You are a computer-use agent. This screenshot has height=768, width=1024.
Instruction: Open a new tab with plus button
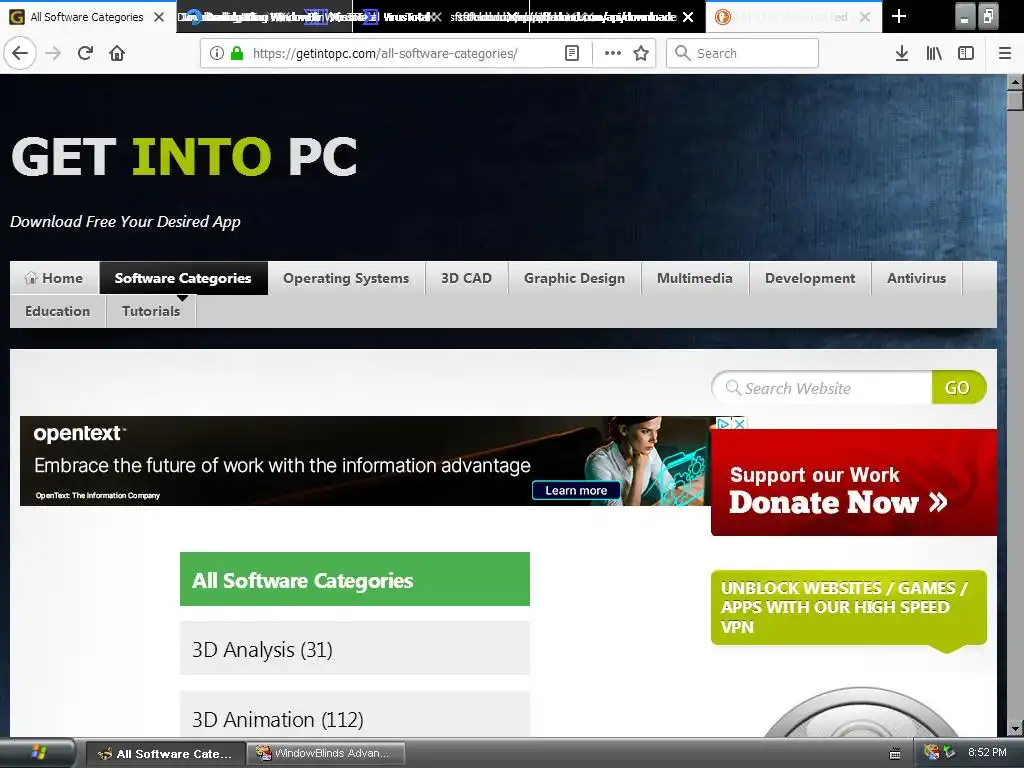pos(899,16)
